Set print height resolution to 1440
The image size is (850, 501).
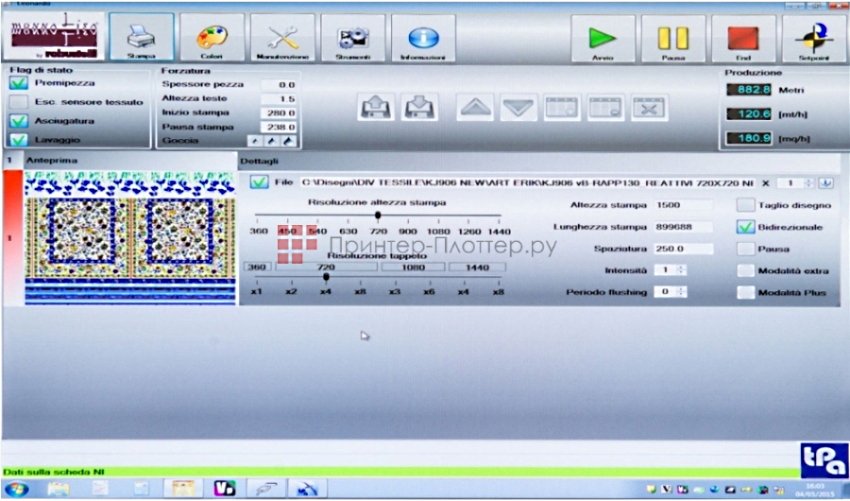(x=499, y=232)
